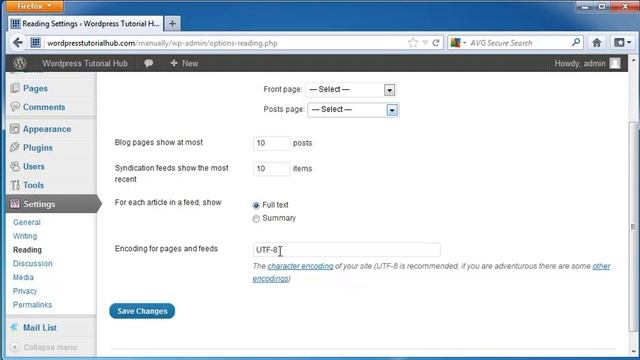Click the Appearance sidebar icon
The height and width of the screenshot is (360, 640).
pyautogui.click(x=15, y=129)
